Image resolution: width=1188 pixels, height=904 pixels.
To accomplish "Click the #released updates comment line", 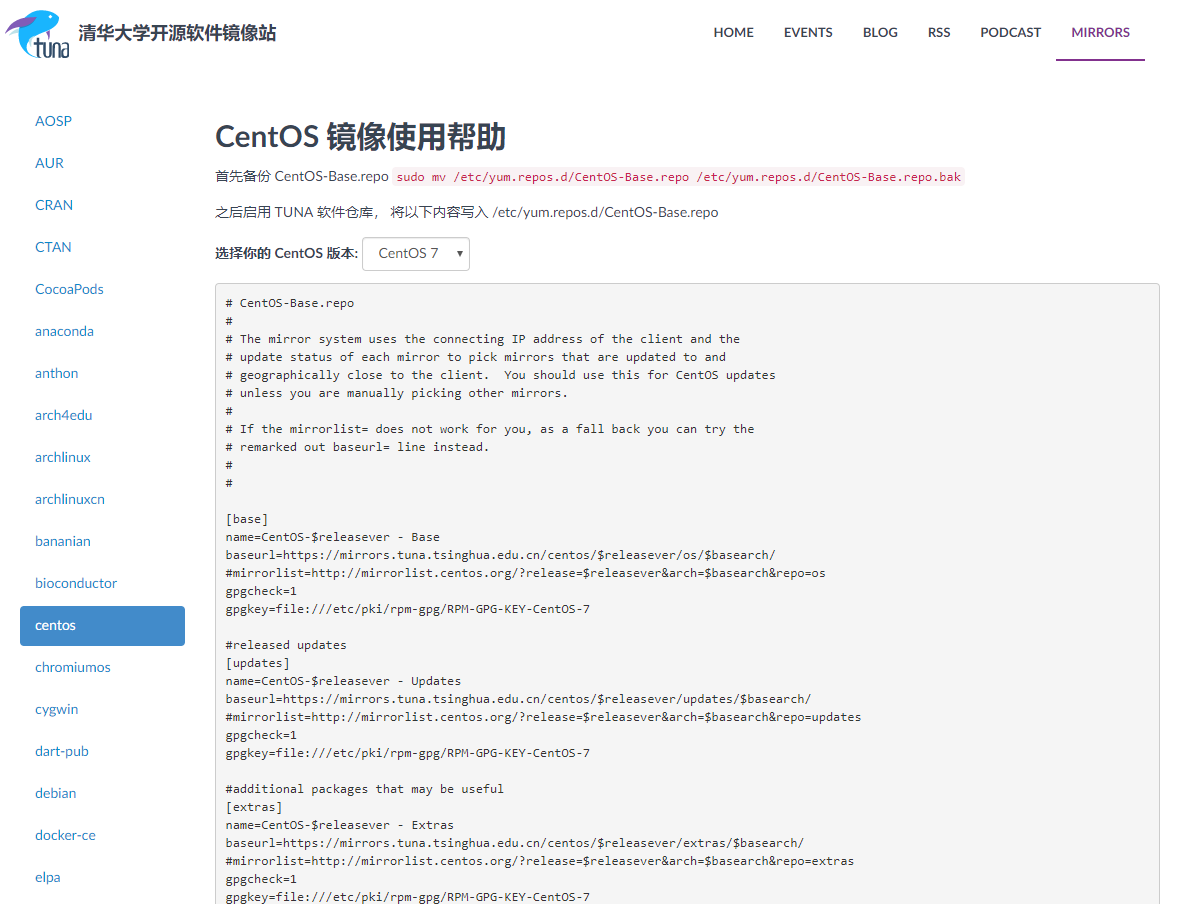I will [x=286, y=646].
